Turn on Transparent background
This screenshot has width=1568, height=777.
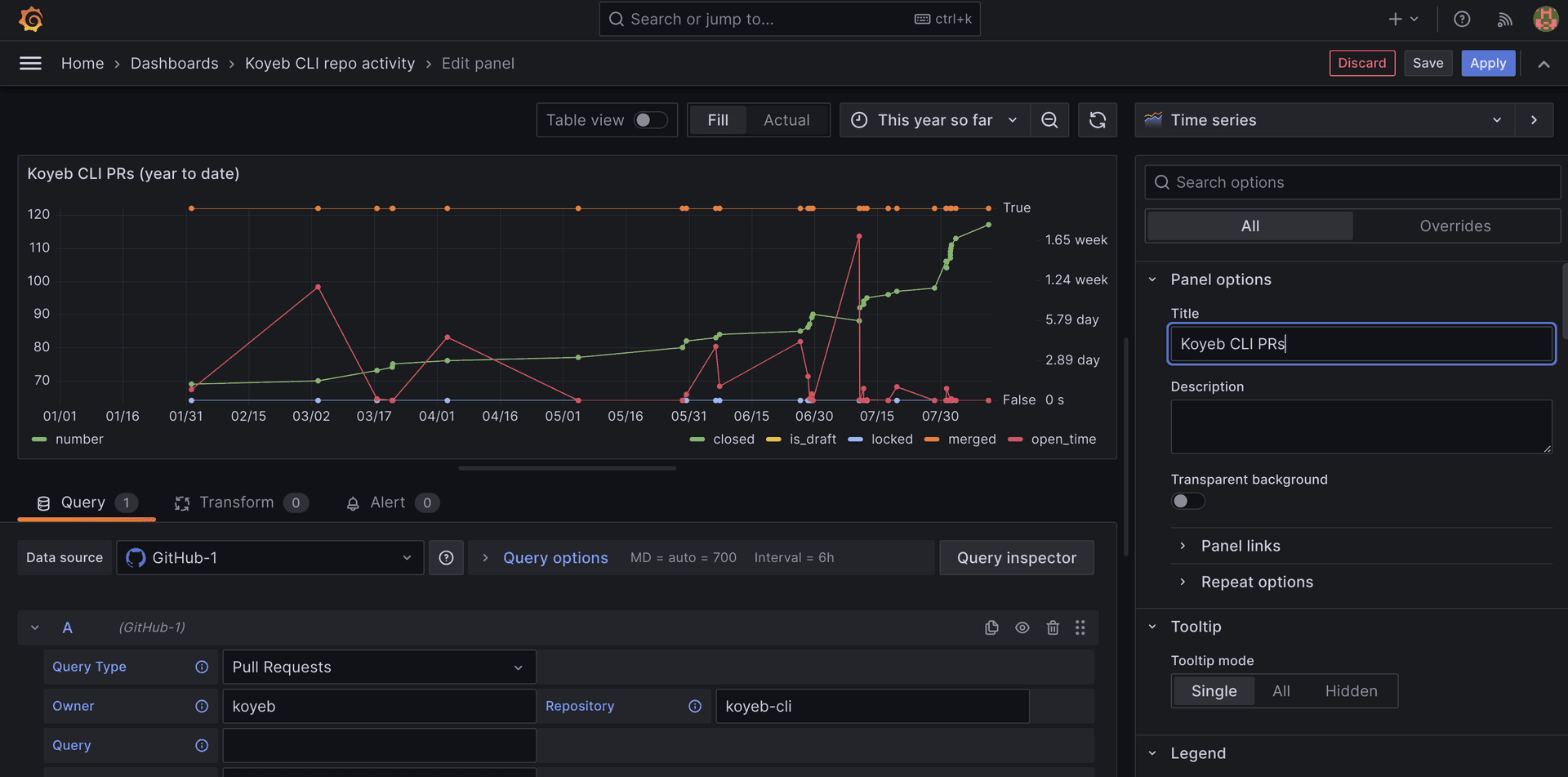pyautogui.click(x=1187, y=501)
